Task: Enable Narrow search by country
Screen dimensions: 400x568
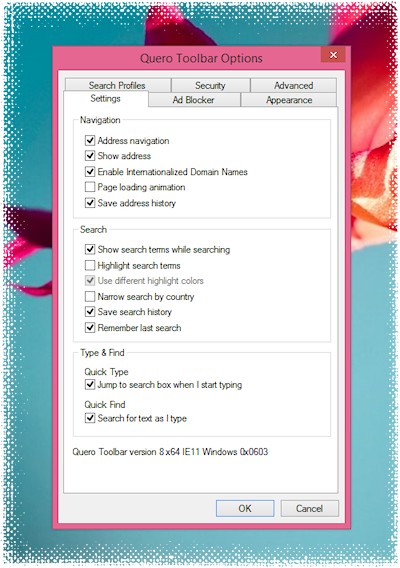Action: coord(90,296)
